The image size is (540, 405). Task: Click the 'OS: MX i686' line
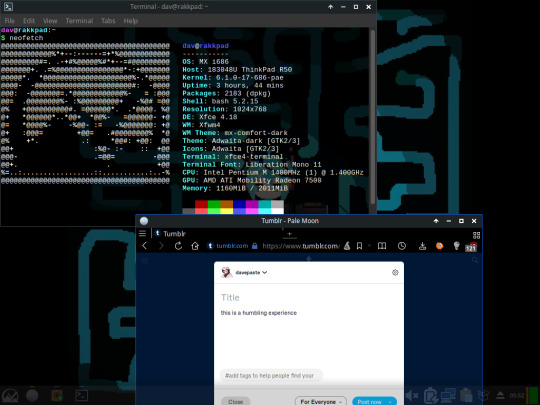coord(205,62)
